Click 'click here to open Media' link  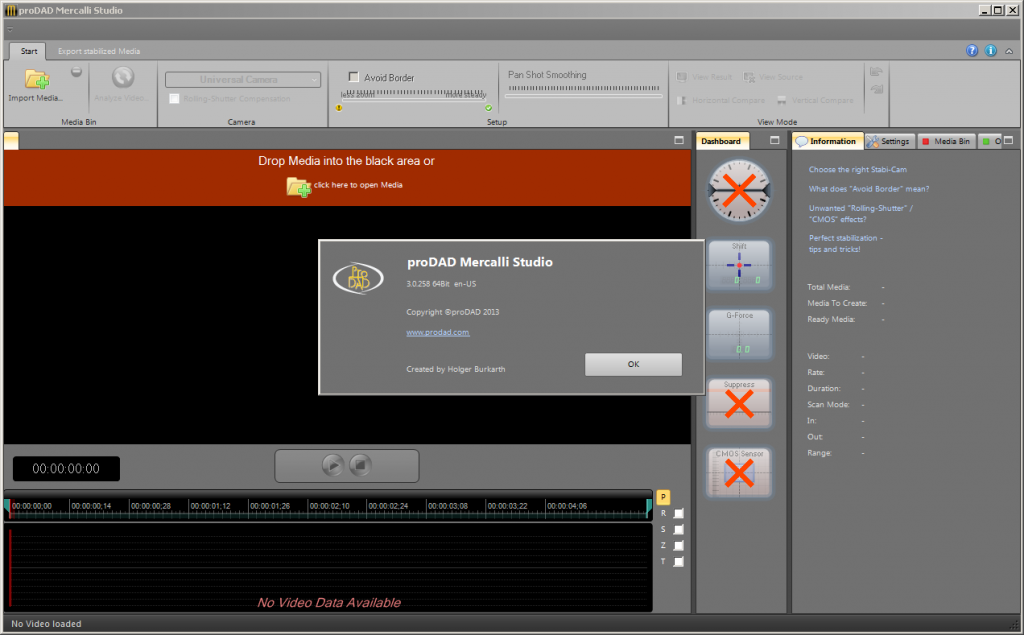(358, 185)
